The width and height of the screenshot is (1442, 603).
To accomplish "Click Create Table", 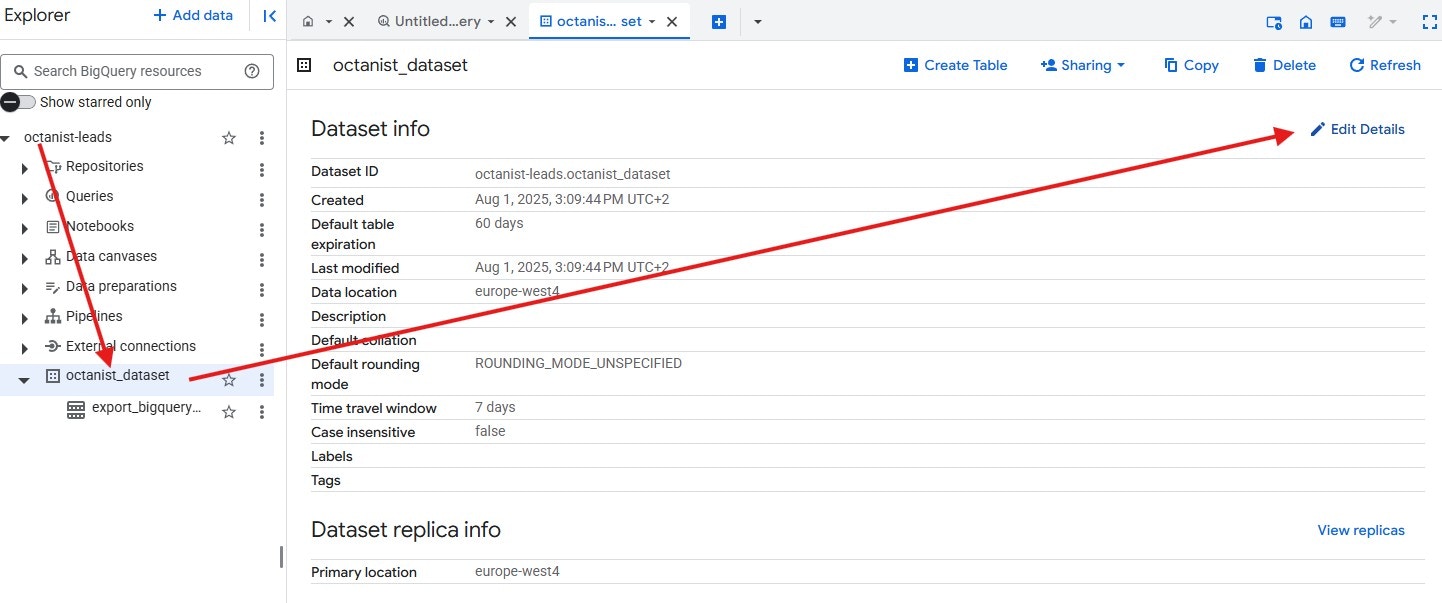I will [x=956, y=65].
